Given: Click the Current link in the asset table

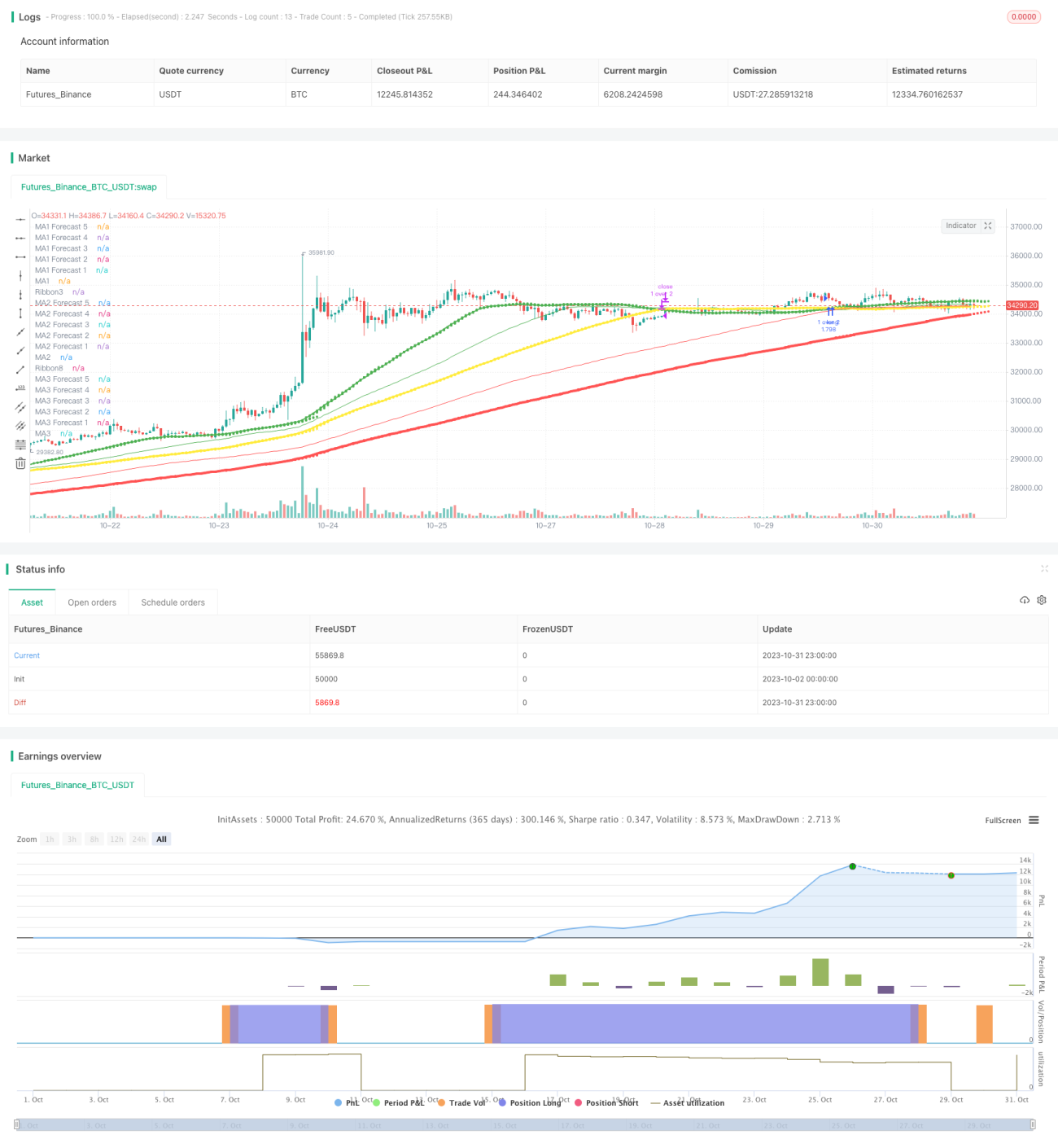Looking at the screenshot, I should point(26,655).
